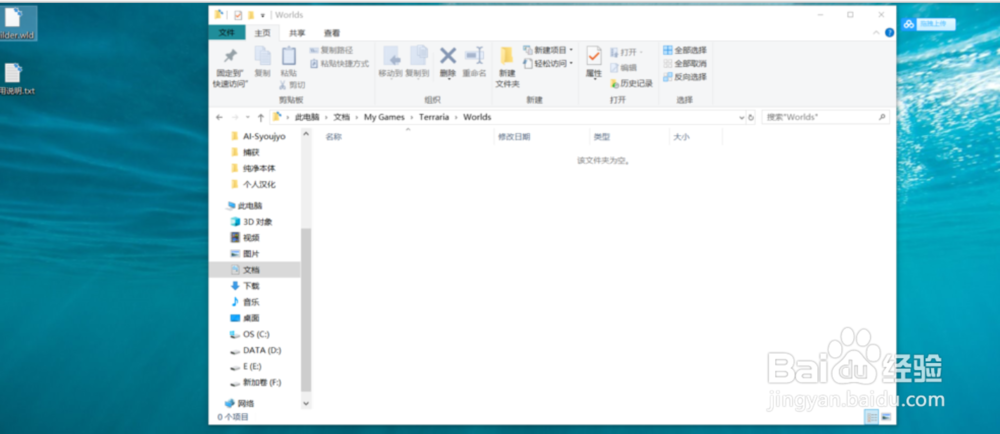
Task: Switch to details view icon
Action: point(871,417)
